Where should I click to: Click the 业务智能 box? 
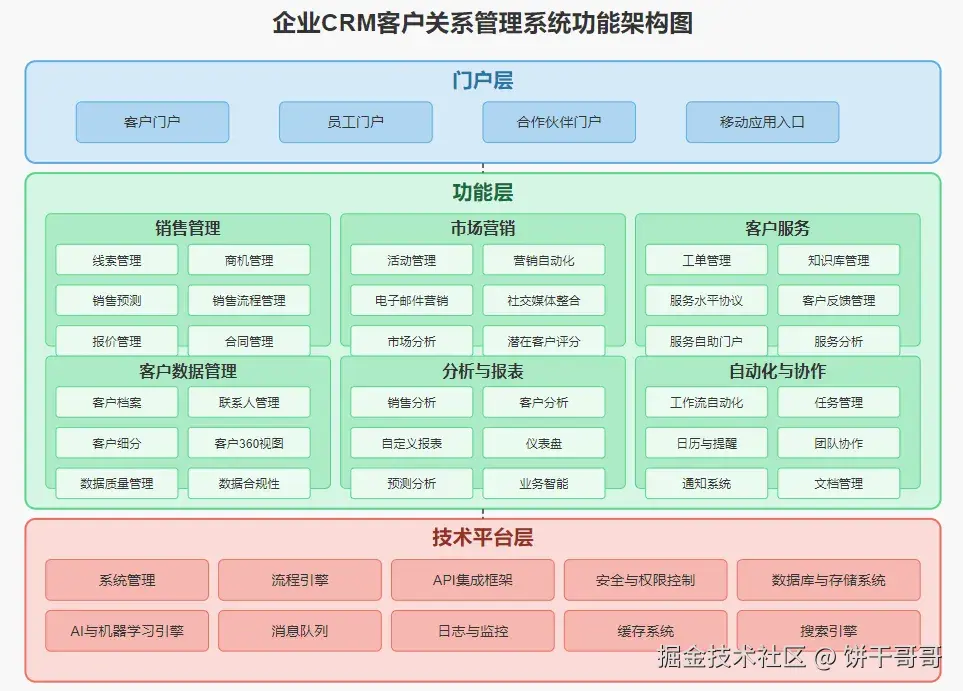pyautogui.click(x=544, y=483)
